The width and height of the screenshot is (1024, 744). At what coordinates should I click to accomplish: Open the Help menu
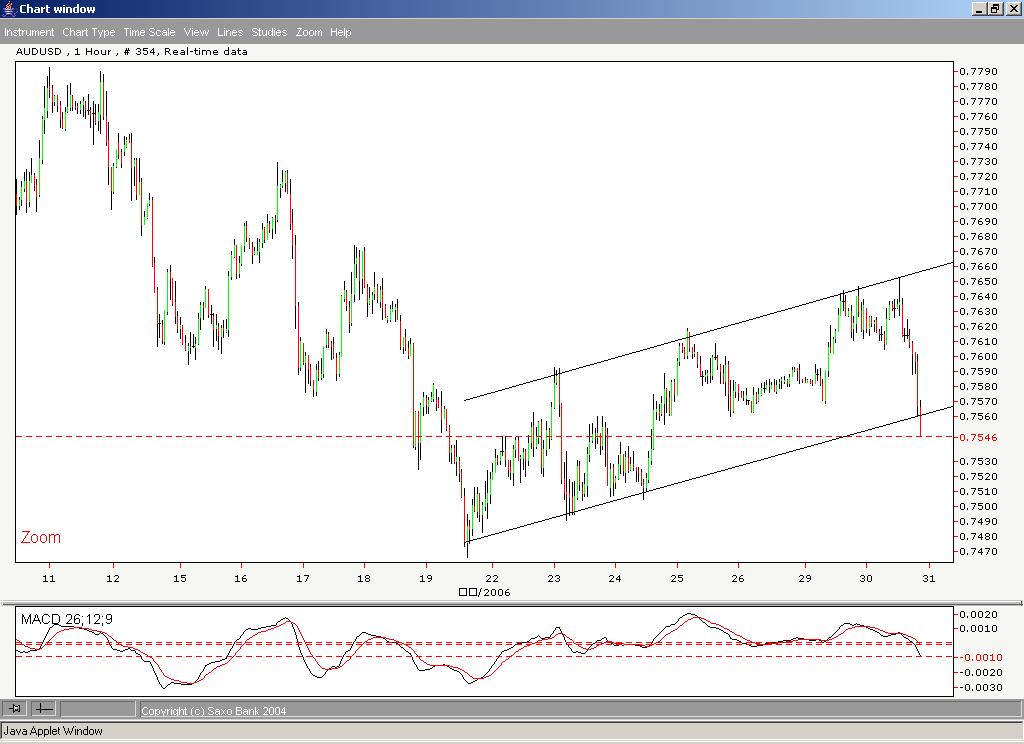pos(340,32)
